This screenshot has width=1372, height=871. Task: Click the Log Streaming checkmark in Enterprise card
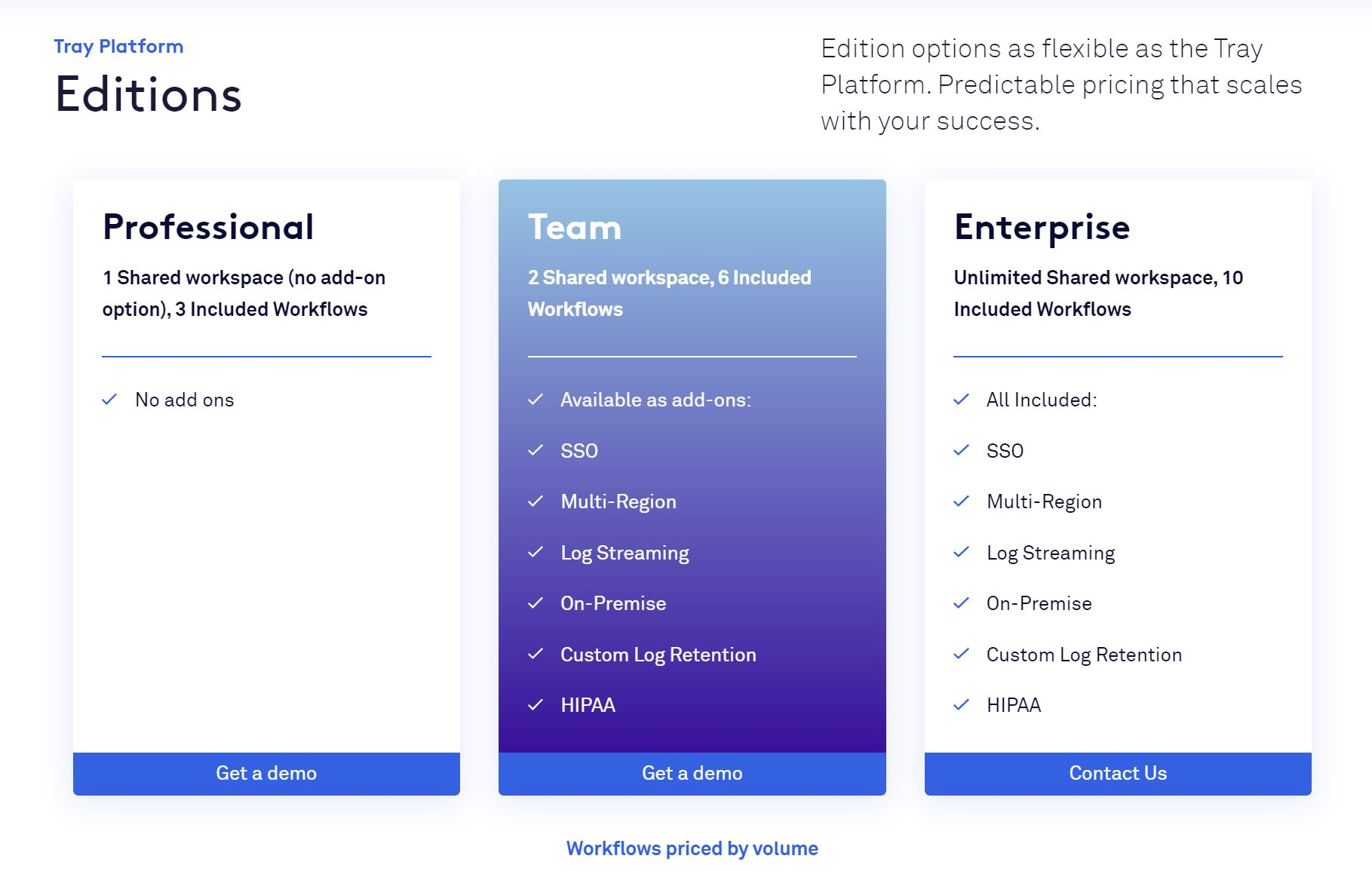click(x=961, y=552)
